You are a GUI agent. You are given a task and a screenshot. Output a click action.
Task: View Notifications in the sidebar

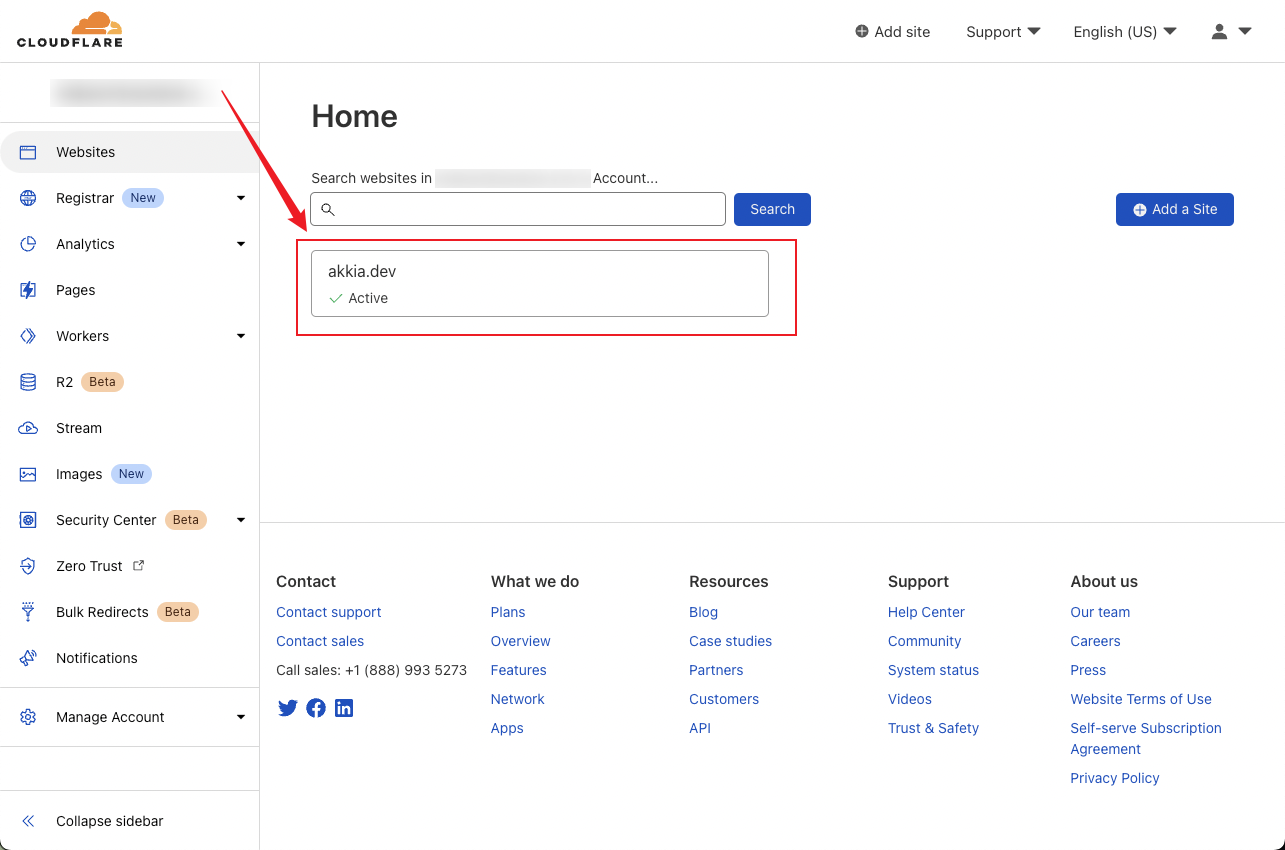click(x=97, y=658)
